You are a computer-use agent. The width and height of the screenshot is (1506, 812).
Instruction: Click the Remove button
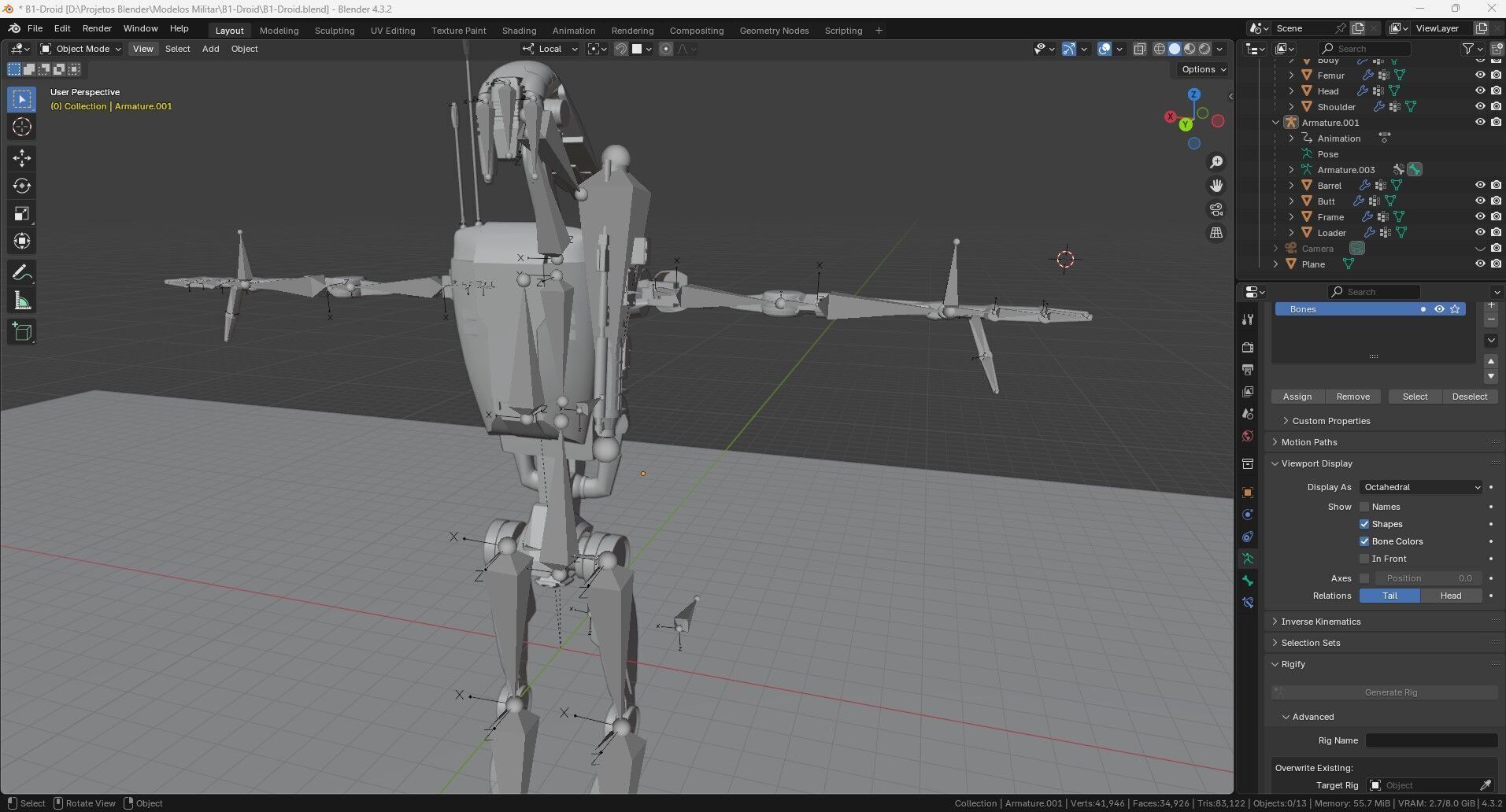[x=1352, y=397]
